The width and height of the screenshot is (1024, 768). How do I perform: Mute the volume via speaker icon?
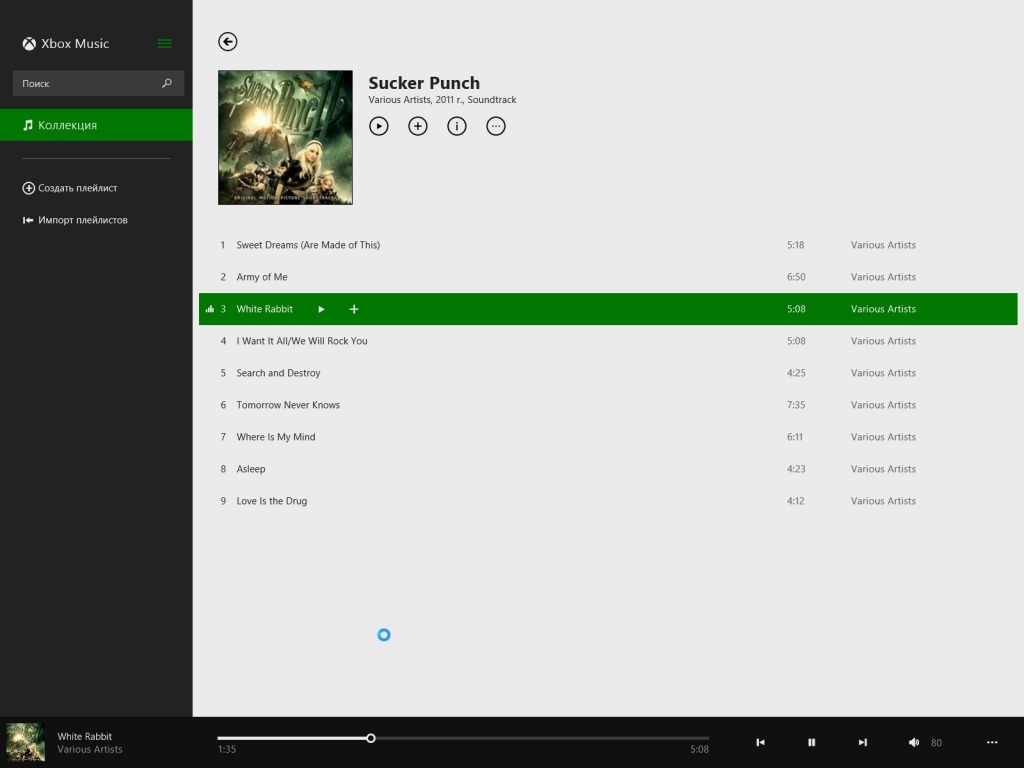[914, 742]
